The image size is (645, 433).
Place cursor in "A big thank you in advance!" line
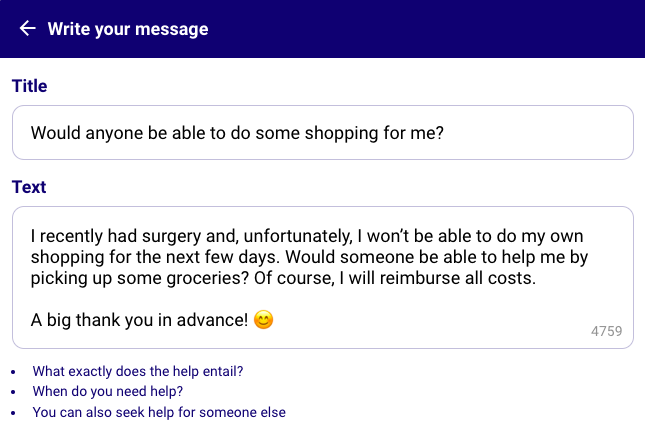(139, 320)
